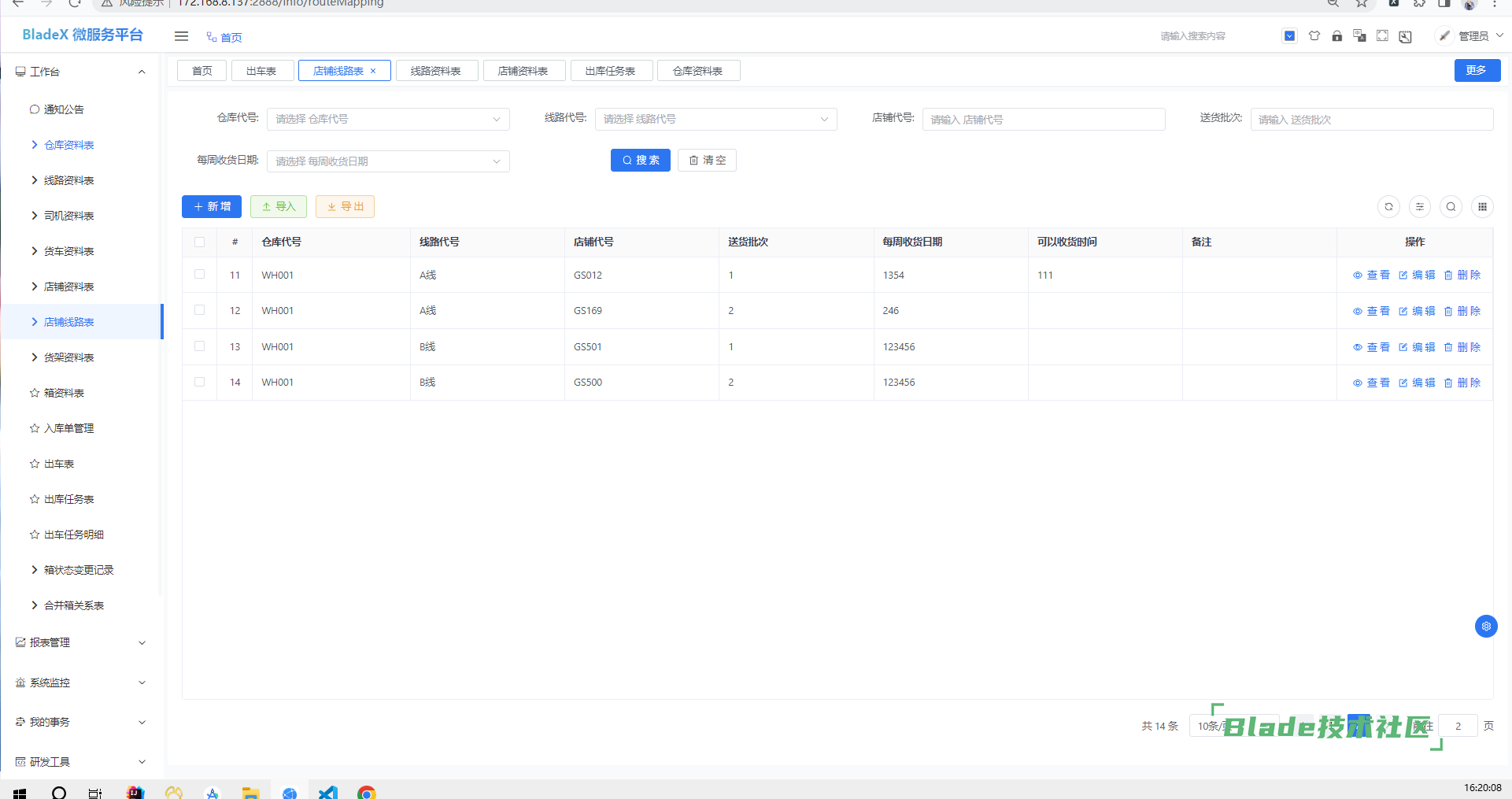The height and width of the screenshot is (799, 1512).
Task: Toggle search area with magnifier icon
Action: pyautogui.click(x=1451, y=207)
